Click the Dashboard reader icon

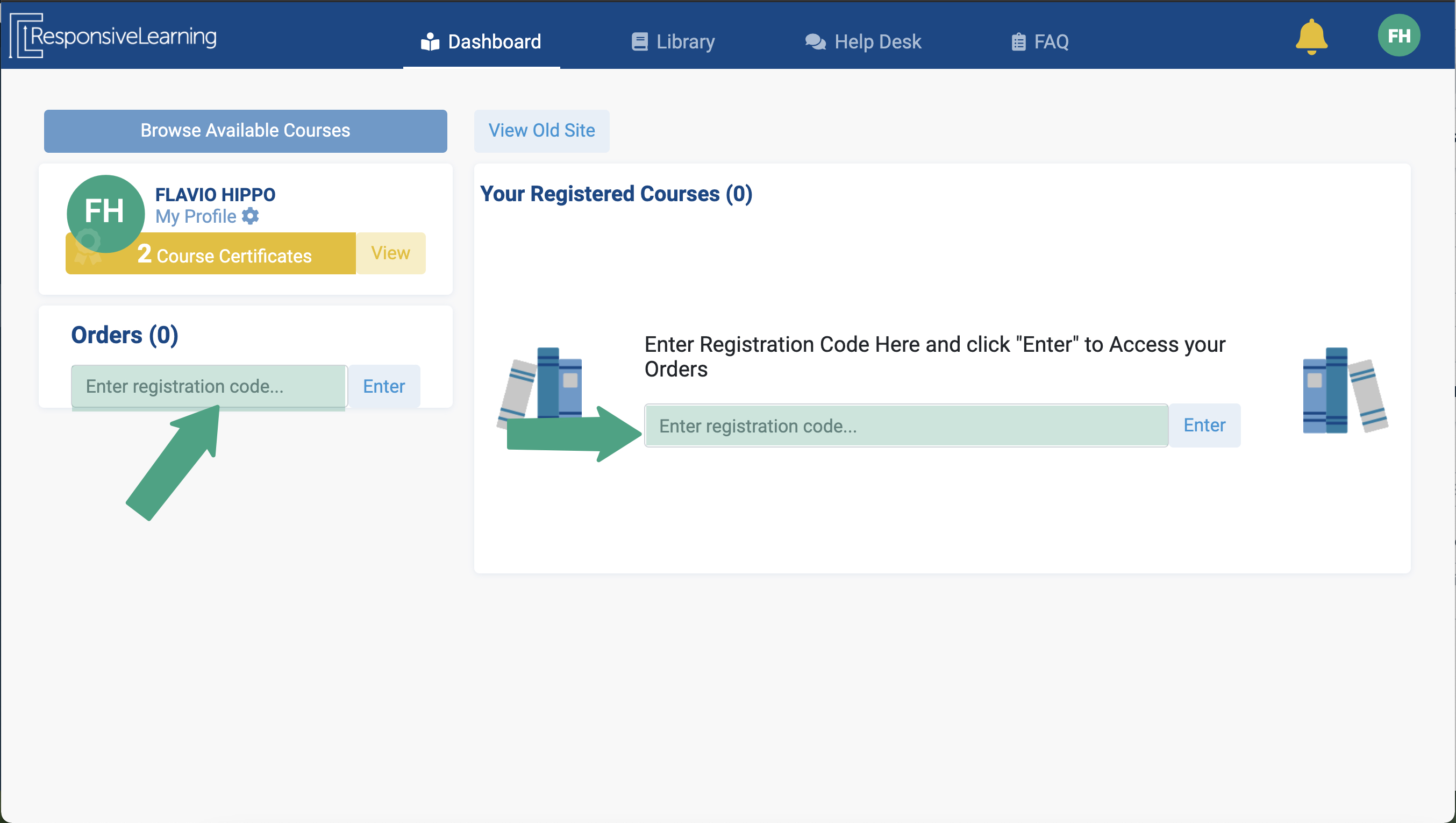tap(430, 42)
